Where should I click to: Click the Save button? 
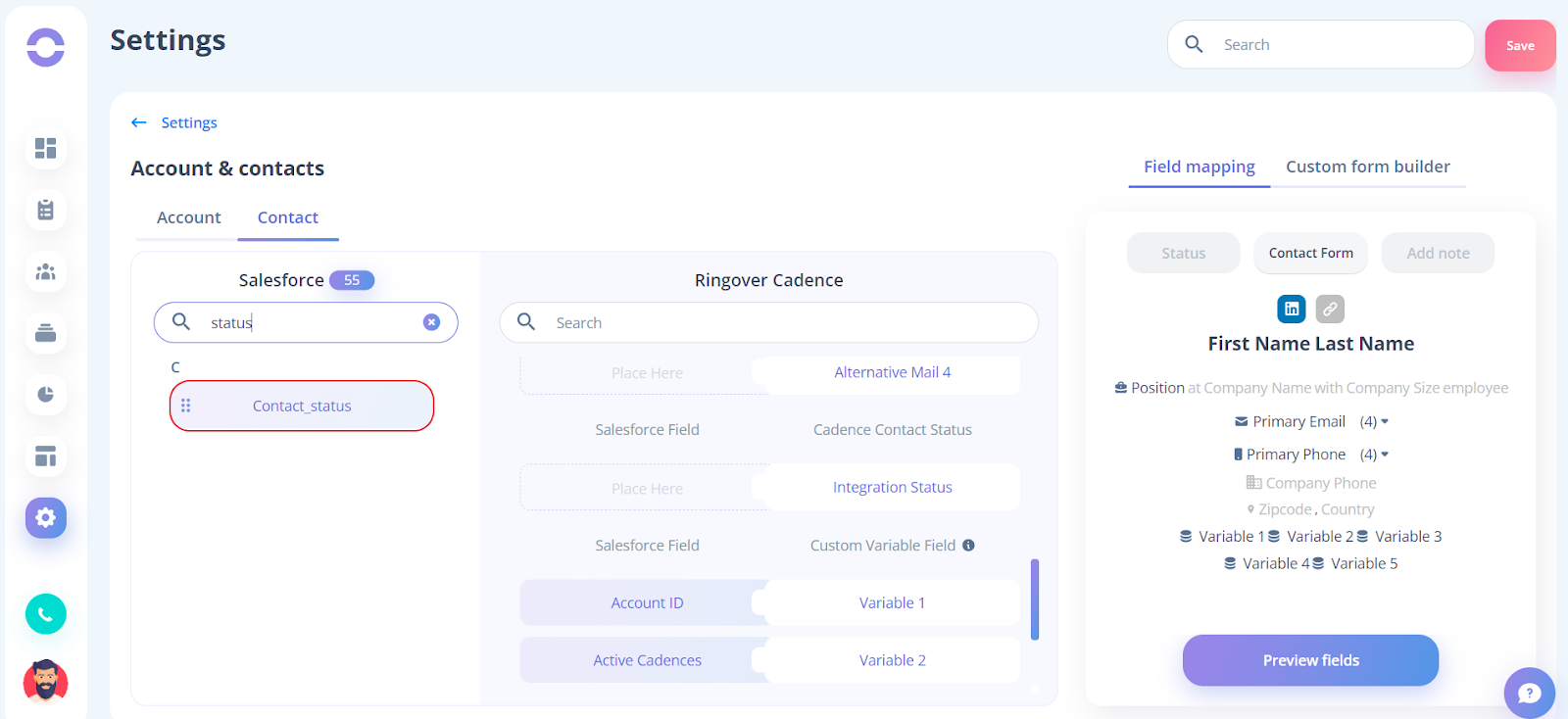point(1520,45)
